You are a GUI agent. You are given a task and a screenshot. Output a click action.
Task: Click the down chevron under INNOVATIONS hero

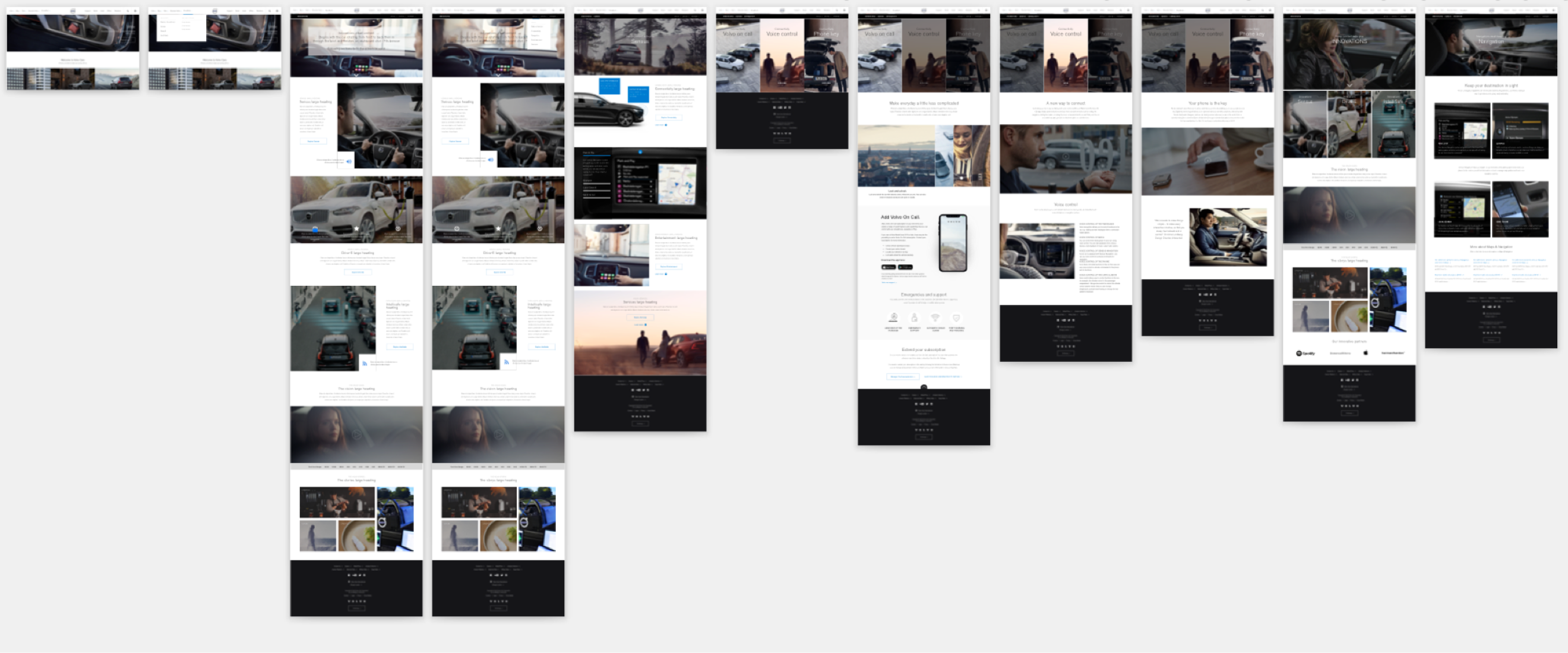[1349, 85]
